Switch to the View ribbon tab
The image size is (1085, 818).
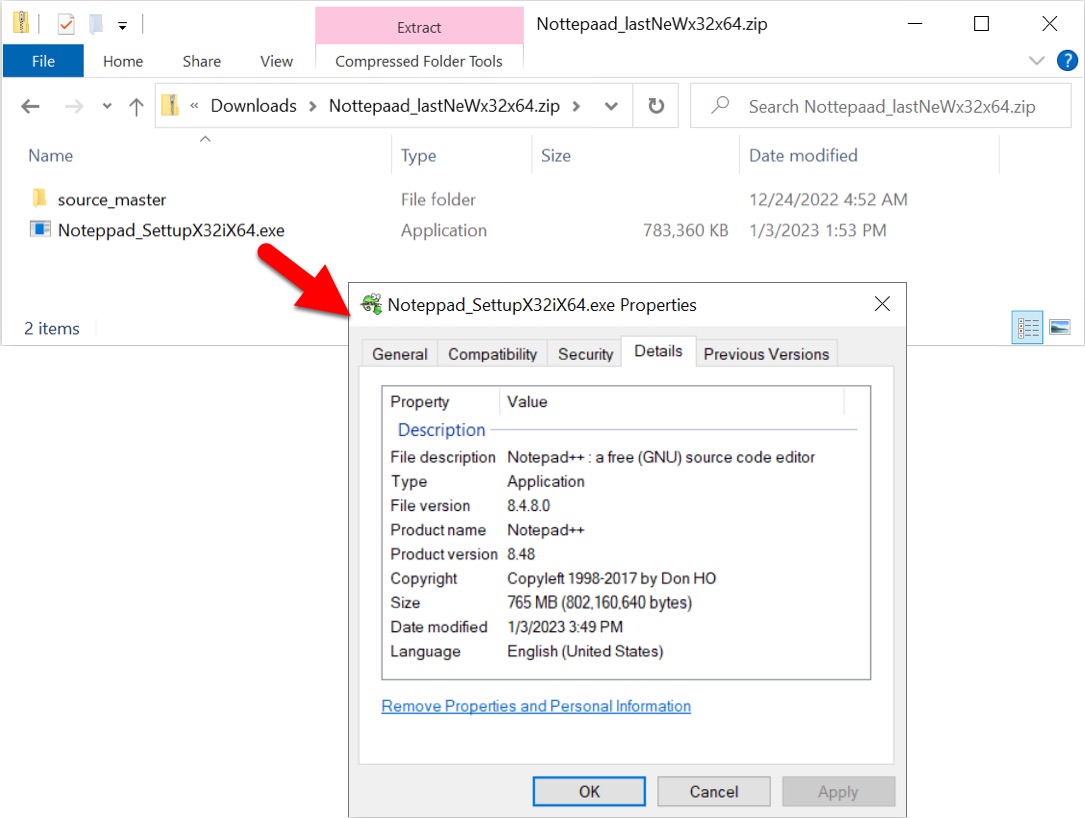[x=276, y=61]
